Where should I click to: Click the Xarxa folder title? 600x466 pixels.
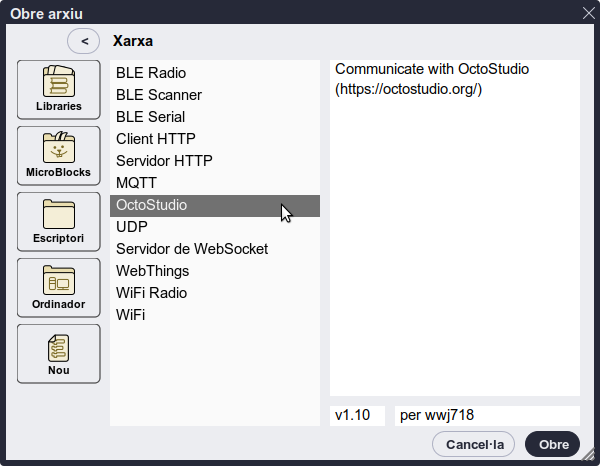tap(133, 41)
